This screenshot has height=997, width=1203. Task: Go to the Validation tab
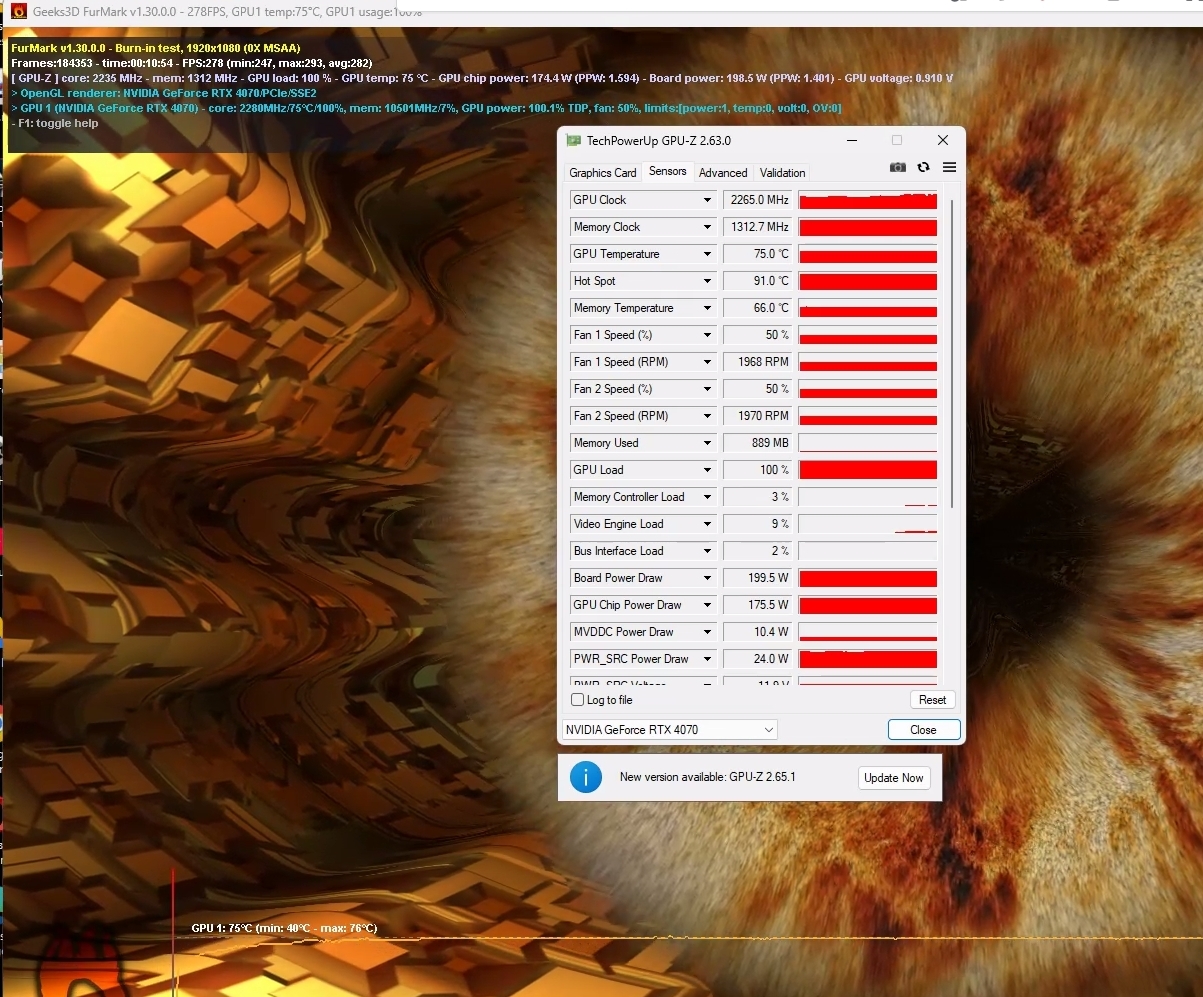782,173
